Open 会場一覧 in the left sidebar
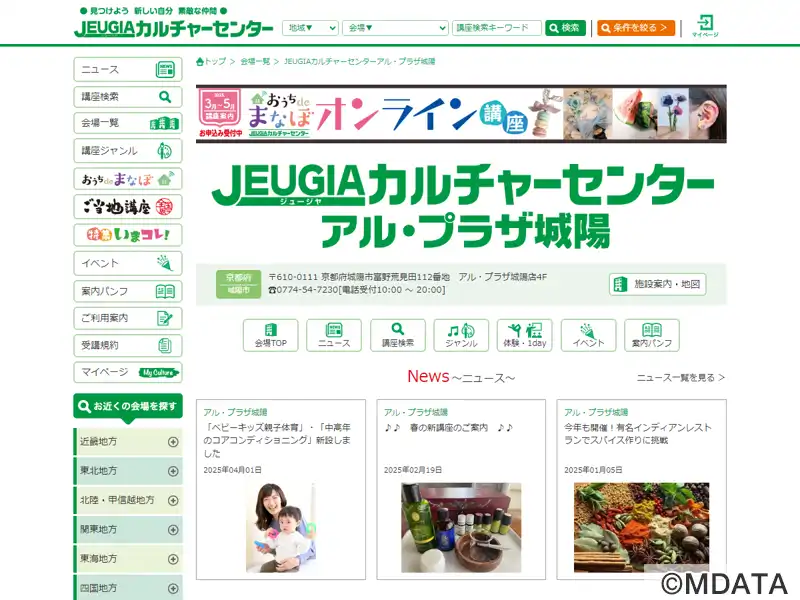 tap(128, 123)
